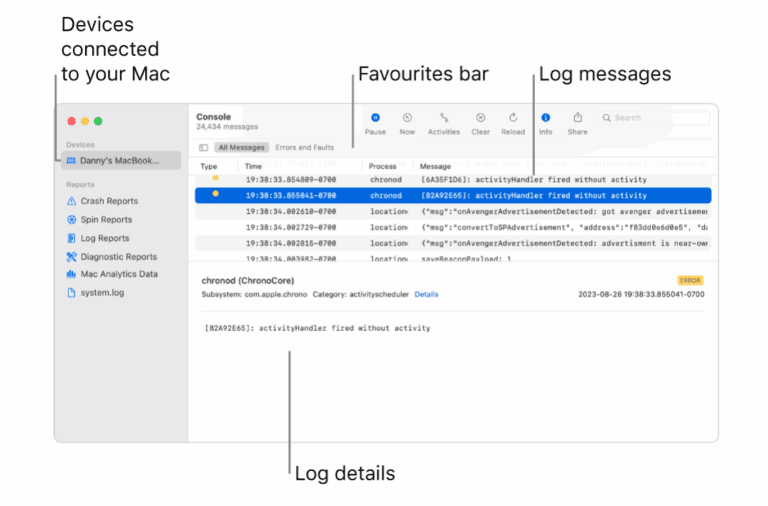Reload the Console log list

point(512,118)
